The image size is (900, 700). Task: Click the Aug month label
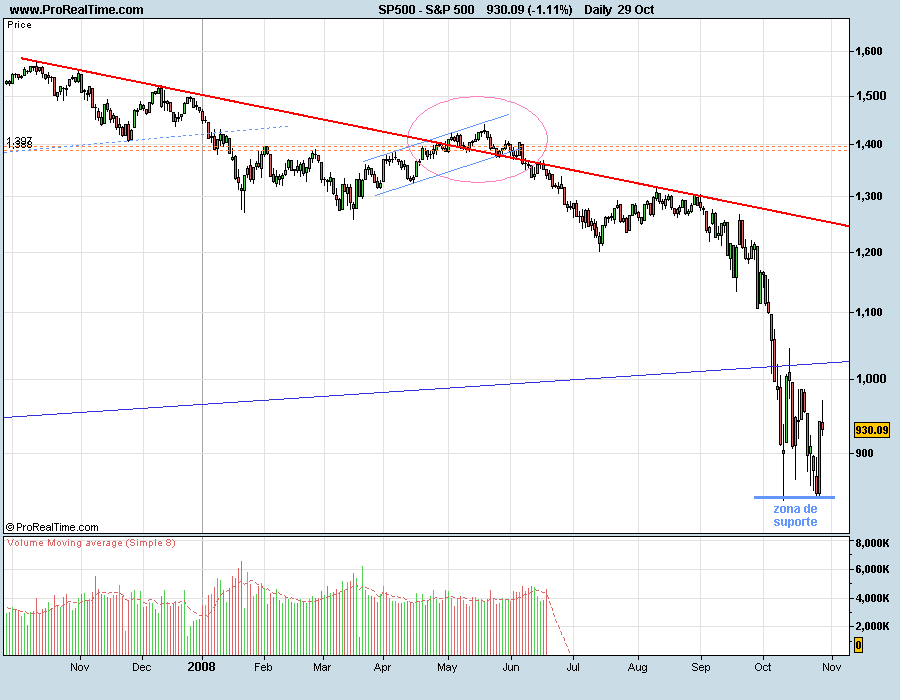(x=637, y=667)
